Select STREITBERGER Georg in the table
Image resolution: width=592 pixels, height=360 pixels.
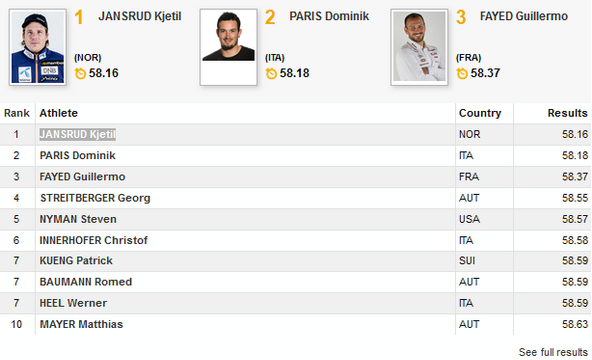tap(95, 198)
